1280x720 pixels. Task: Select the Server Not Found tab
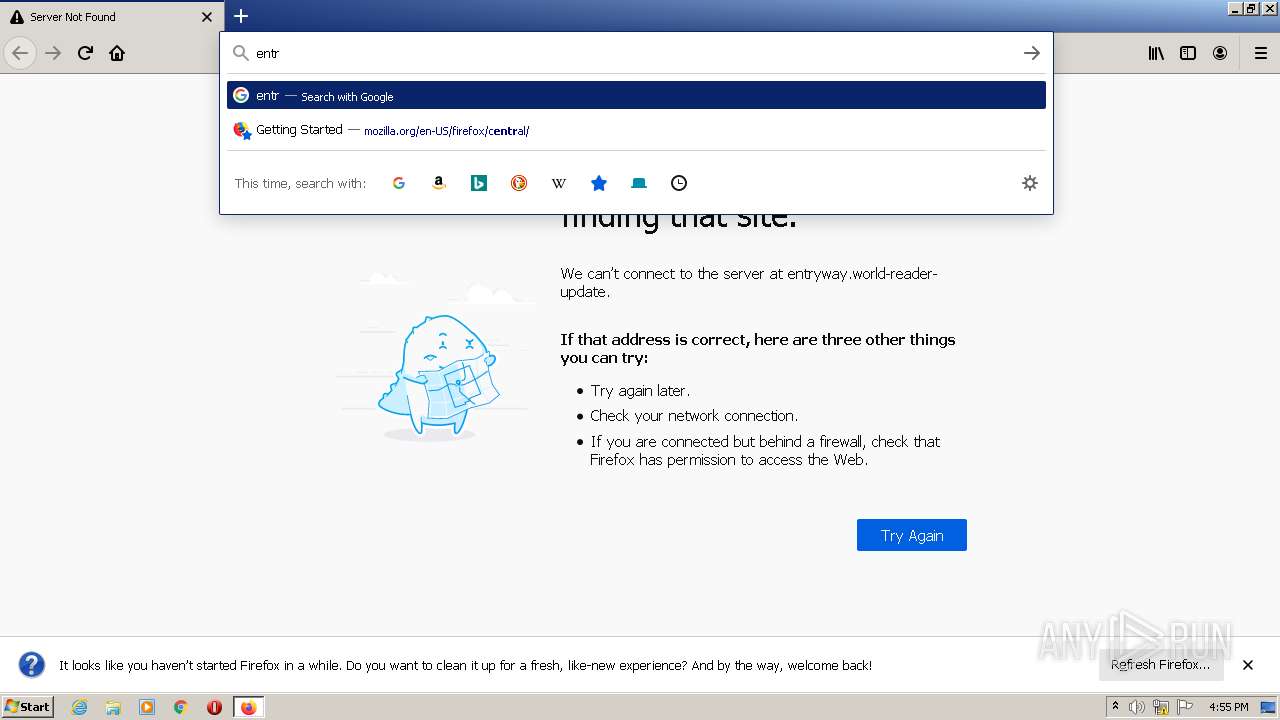pyautogui.click(x=112, y=17)
